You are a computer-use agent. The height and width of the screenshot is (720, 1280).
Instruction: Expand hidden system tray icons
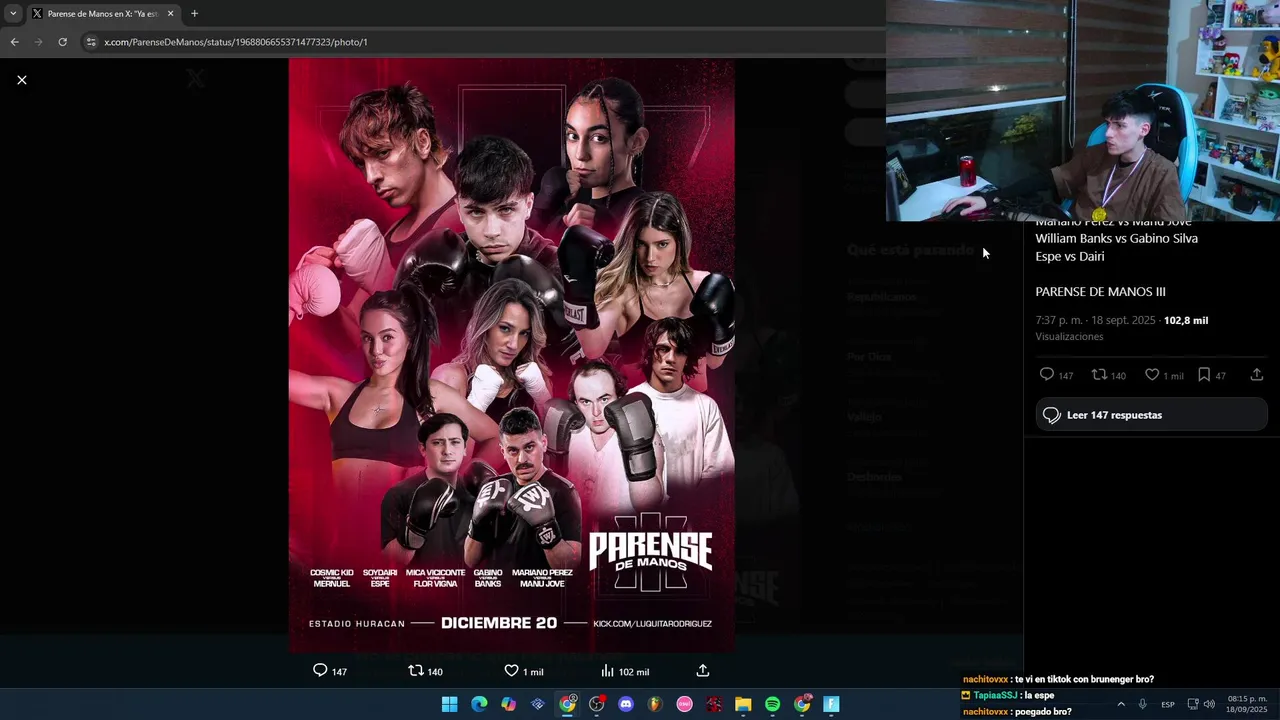(x=1120, y=704)
